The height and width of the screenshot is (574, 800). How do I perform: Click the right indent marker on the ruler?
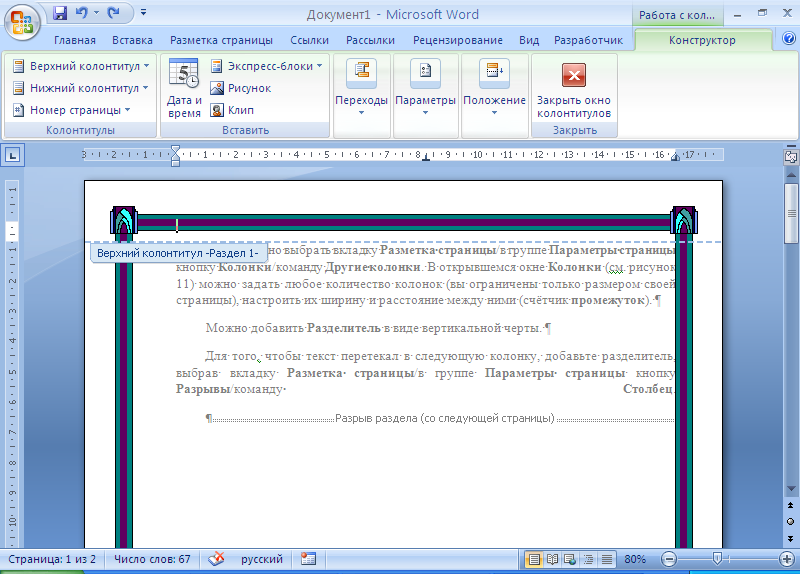(x=675, y=157)
